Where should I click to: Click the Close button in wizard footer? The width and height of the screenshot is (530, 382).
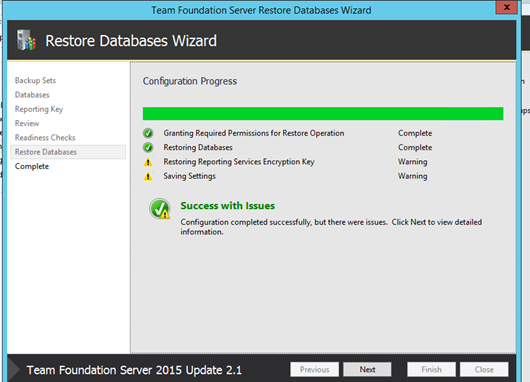click(484, 369)
